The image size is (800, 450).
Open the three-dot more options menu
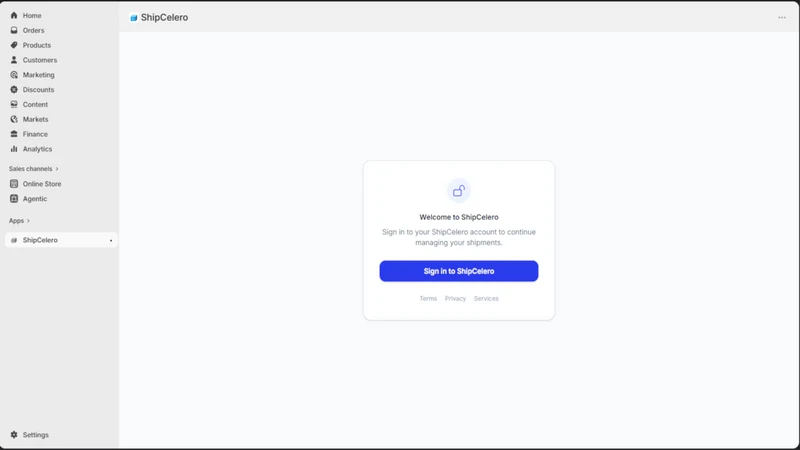(x=782, y=17)
